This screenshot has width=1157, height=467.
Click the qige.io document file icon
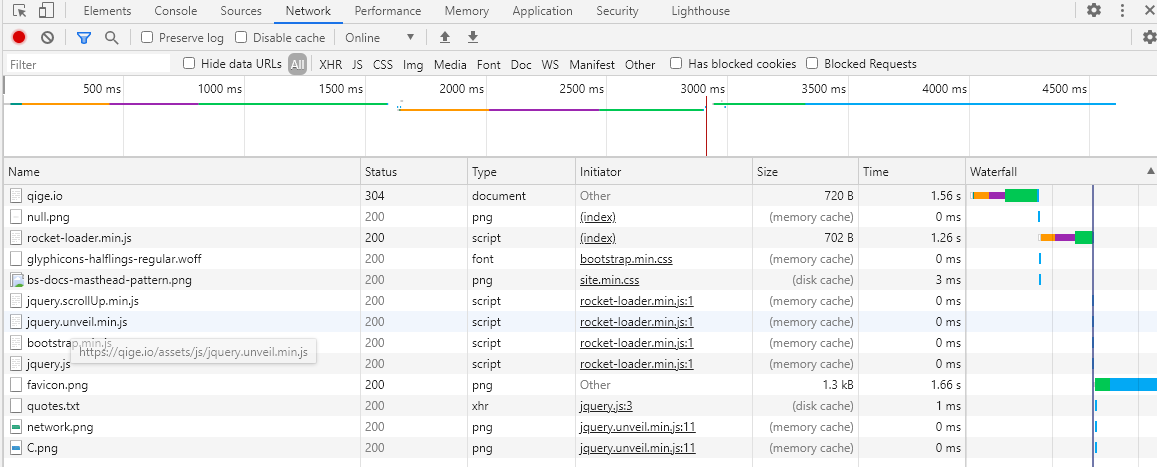pos(16,196)
